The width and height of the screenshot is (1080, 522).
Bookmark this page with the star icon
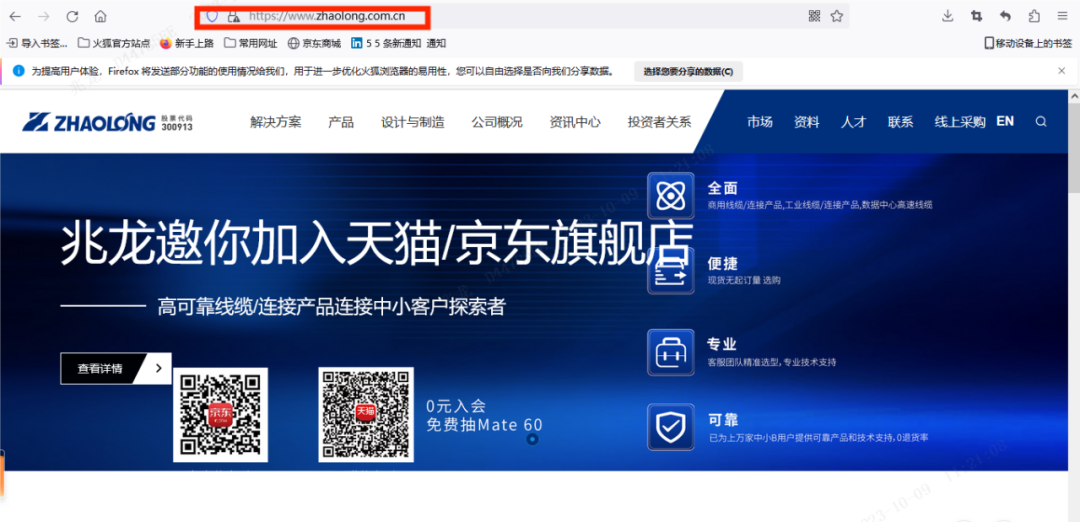837,16
